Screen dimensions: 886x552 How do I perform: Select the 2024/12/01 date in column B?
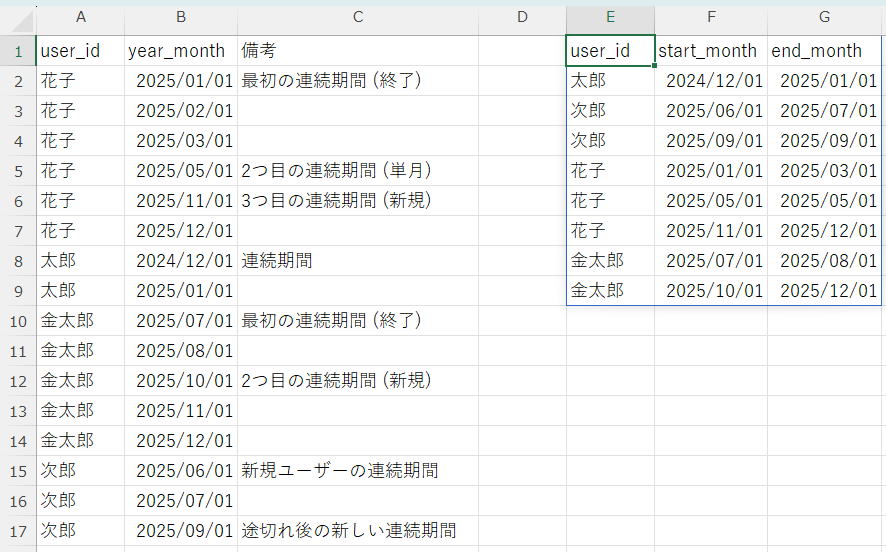click(x=182, y=261)
